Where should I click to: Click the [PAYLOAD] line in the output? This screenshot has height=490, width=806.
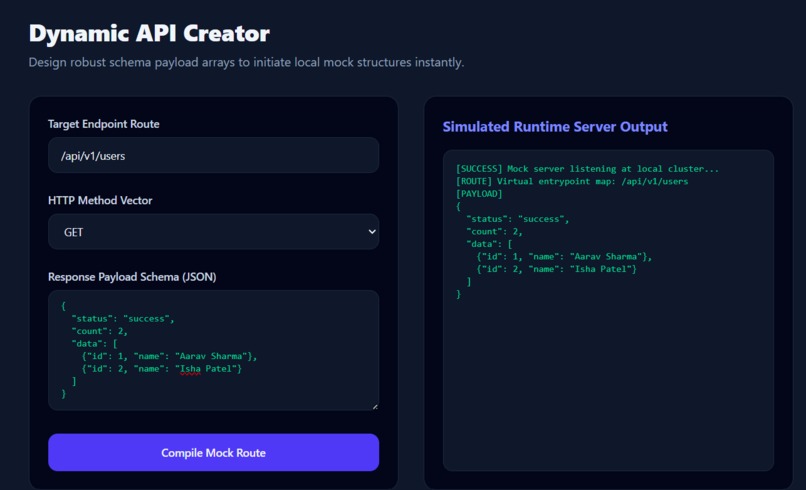(x=479, y=194)
